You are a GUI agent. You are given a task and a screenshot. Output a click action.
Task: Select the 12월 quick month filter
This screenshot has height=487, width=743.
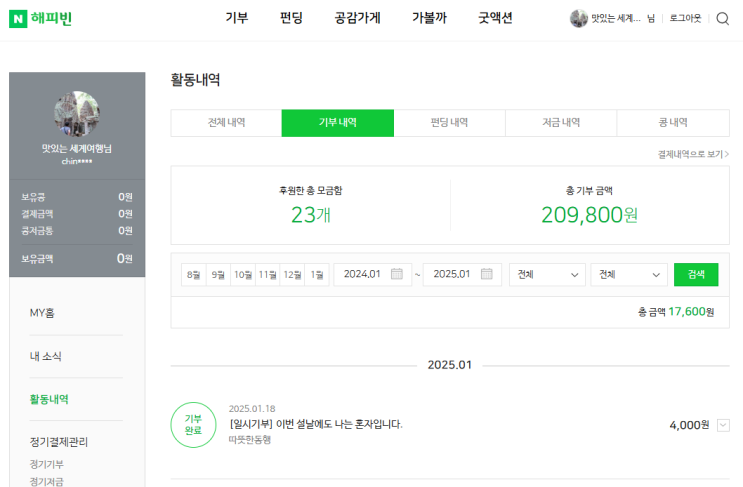pos(292,274)
